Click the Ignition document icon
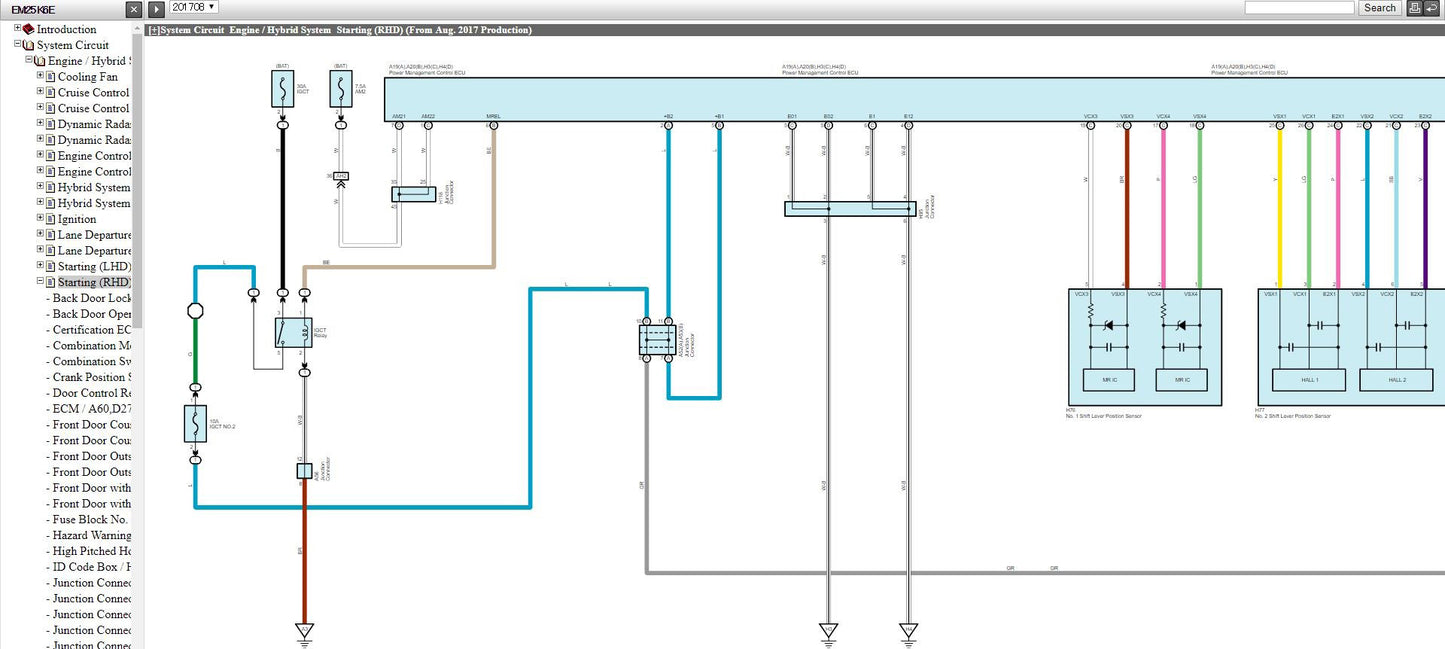The image size is (1445, 649). [x=50, y=219]
